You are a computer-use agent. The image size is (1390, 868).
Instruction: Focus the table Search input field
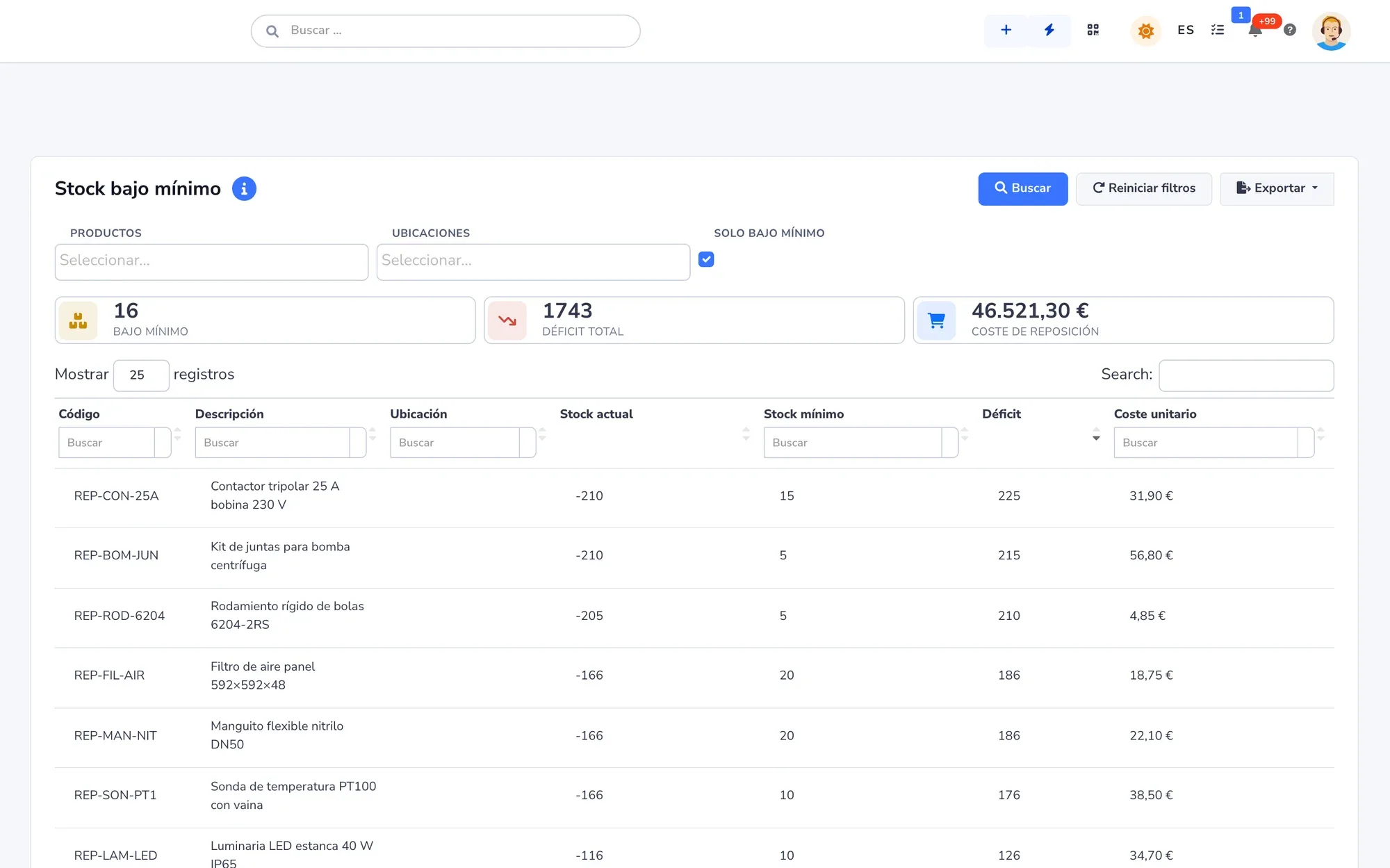coord(1246,375)
